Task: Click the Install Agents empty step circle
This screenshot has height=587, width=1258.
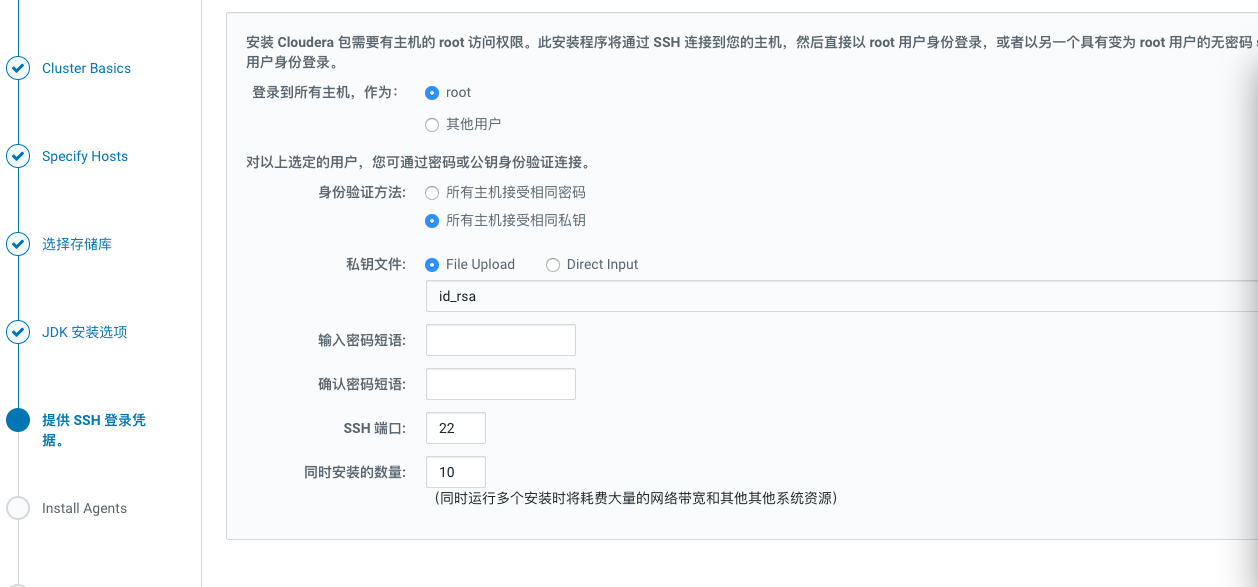Action: pyautogui.click(x=18, y=508)
